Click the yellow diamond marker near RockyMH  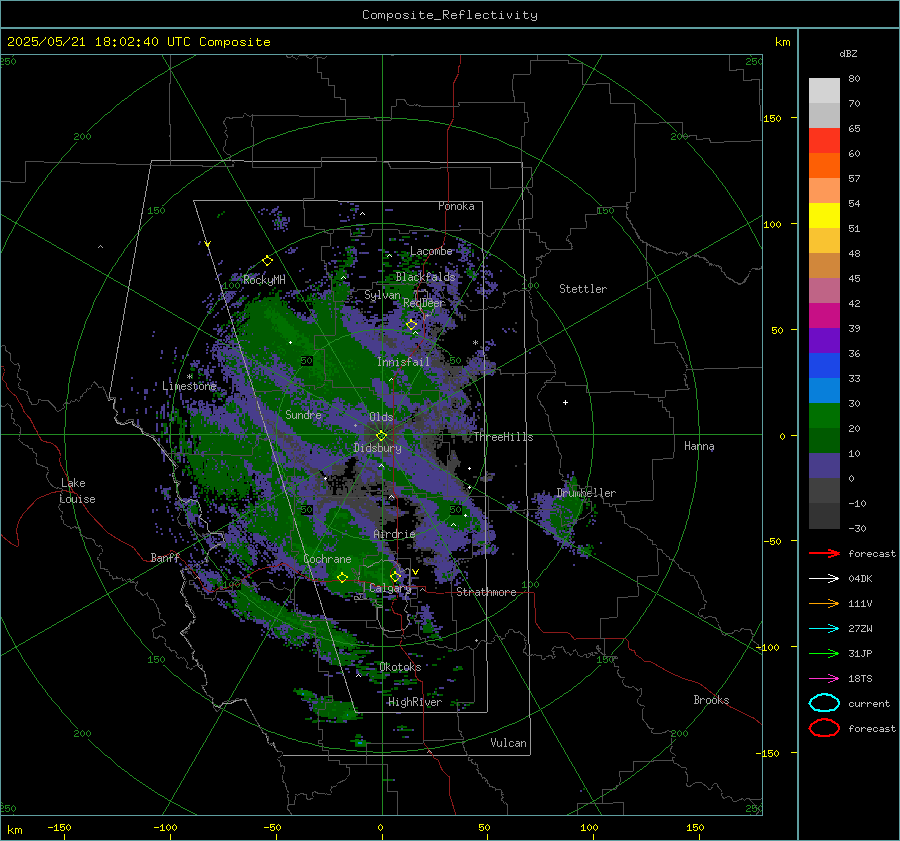(267, 261)
